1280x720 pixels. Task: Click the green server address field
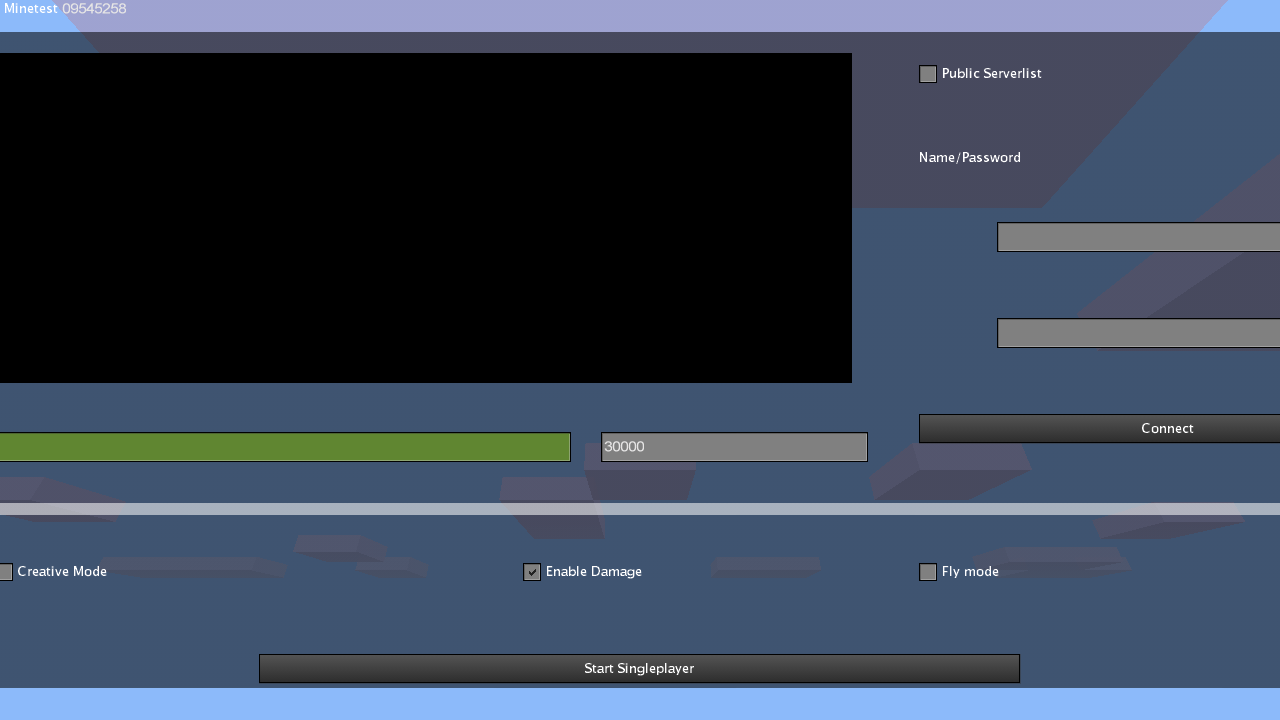pyautogui.click(x=285, y=446)
